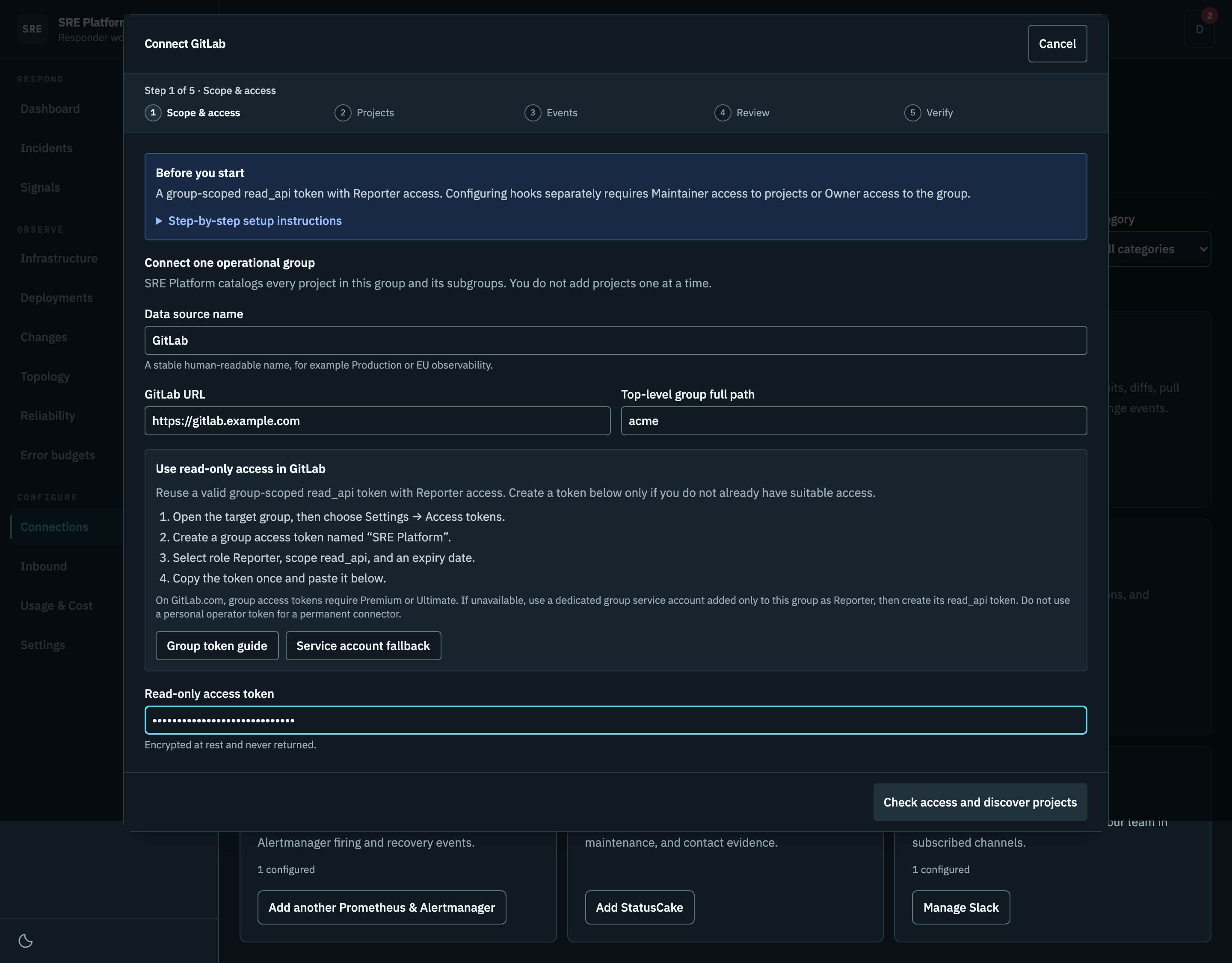The image size is (1232, 963).
Task: Select step 2 Projects in wizard
Action: [x=364, y=113]
